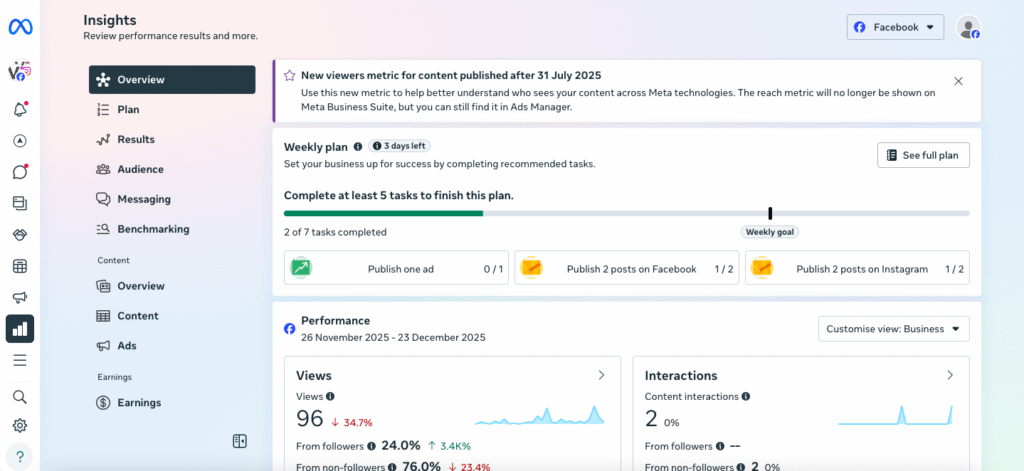Open Settings gear in left rail

(20, 425)
